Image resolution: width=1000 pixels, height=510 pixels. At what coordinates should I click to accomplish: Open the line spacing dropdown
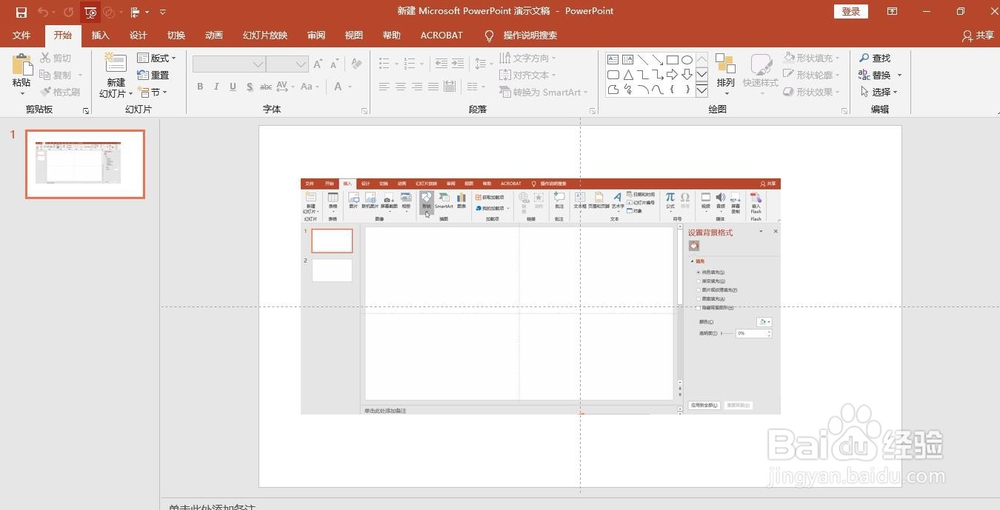coord(483,63)
